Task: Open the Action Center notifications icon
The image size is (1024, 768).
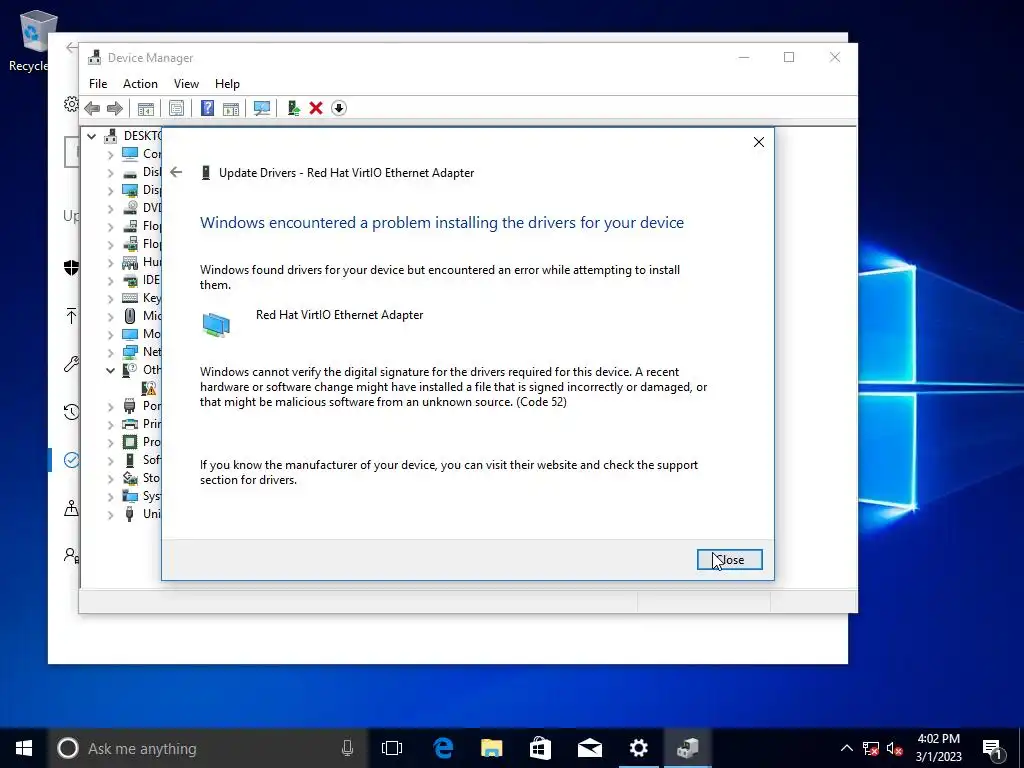Action: click(x=993, y=748)
